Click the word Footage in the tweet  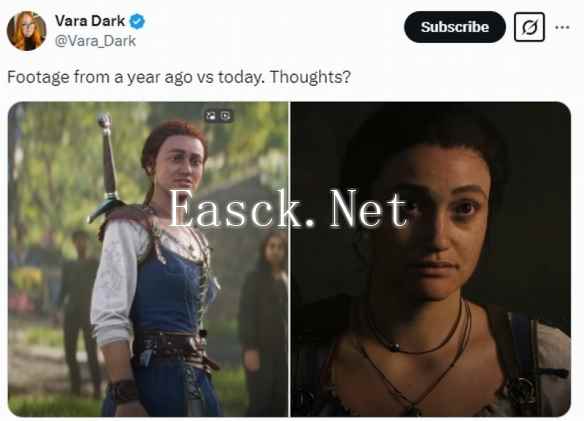pos(39,77)
